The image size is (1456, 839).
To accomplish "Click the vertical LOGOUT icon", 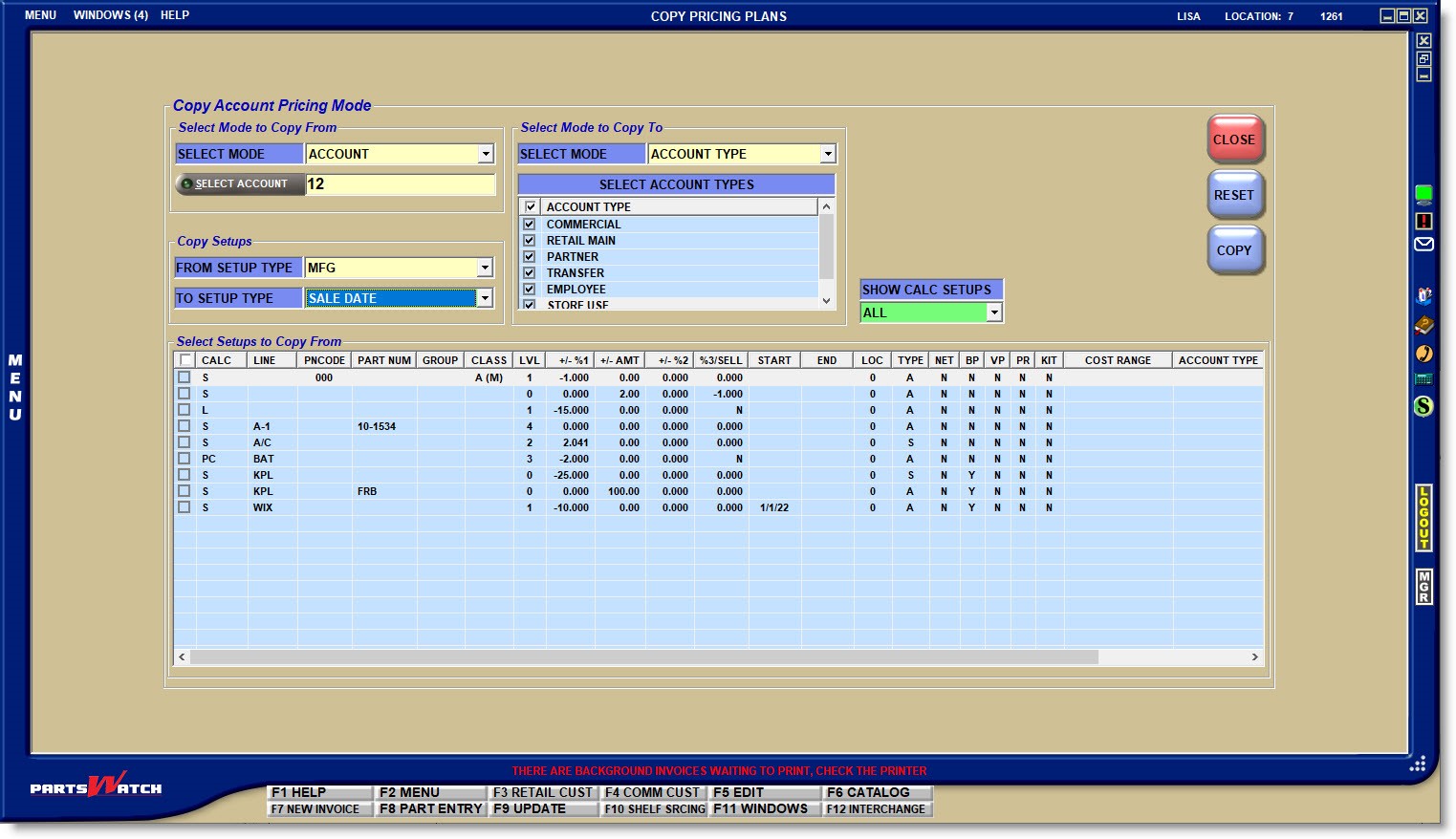I will 1423,518.
